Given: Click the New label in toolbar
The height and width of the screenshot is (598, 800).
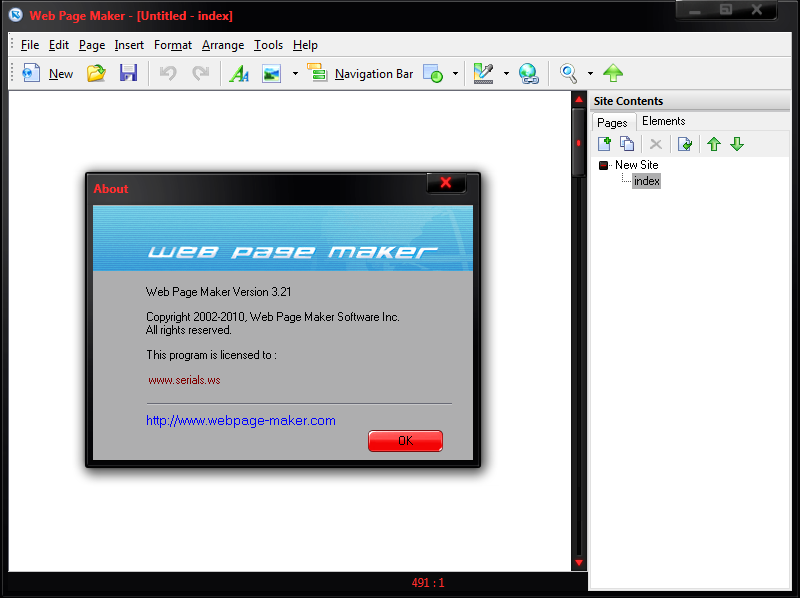Looking at the screenshot, I should [61, 74].
